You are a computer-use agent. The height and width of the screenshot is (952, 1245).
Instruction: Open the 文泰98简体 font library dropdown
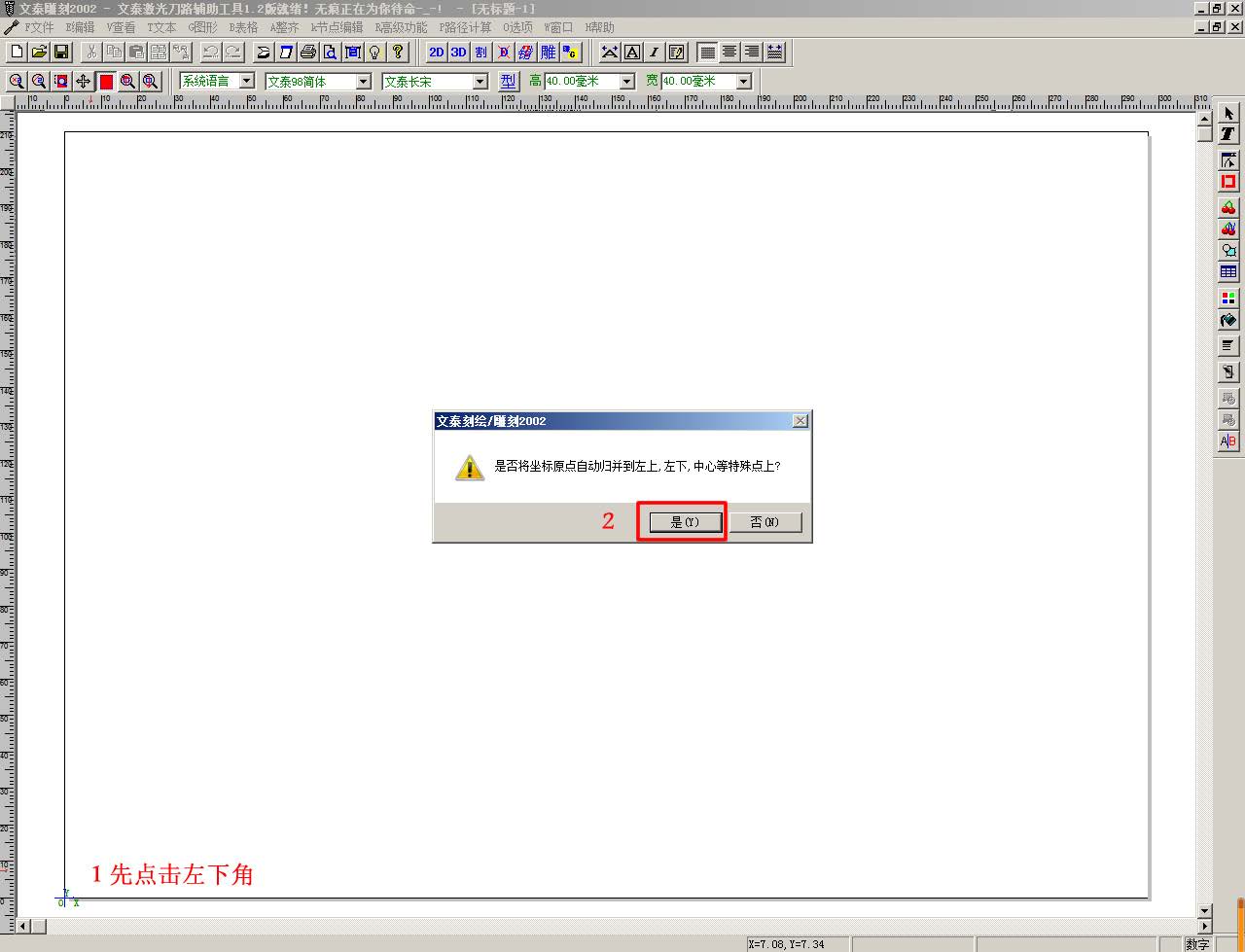363,82
